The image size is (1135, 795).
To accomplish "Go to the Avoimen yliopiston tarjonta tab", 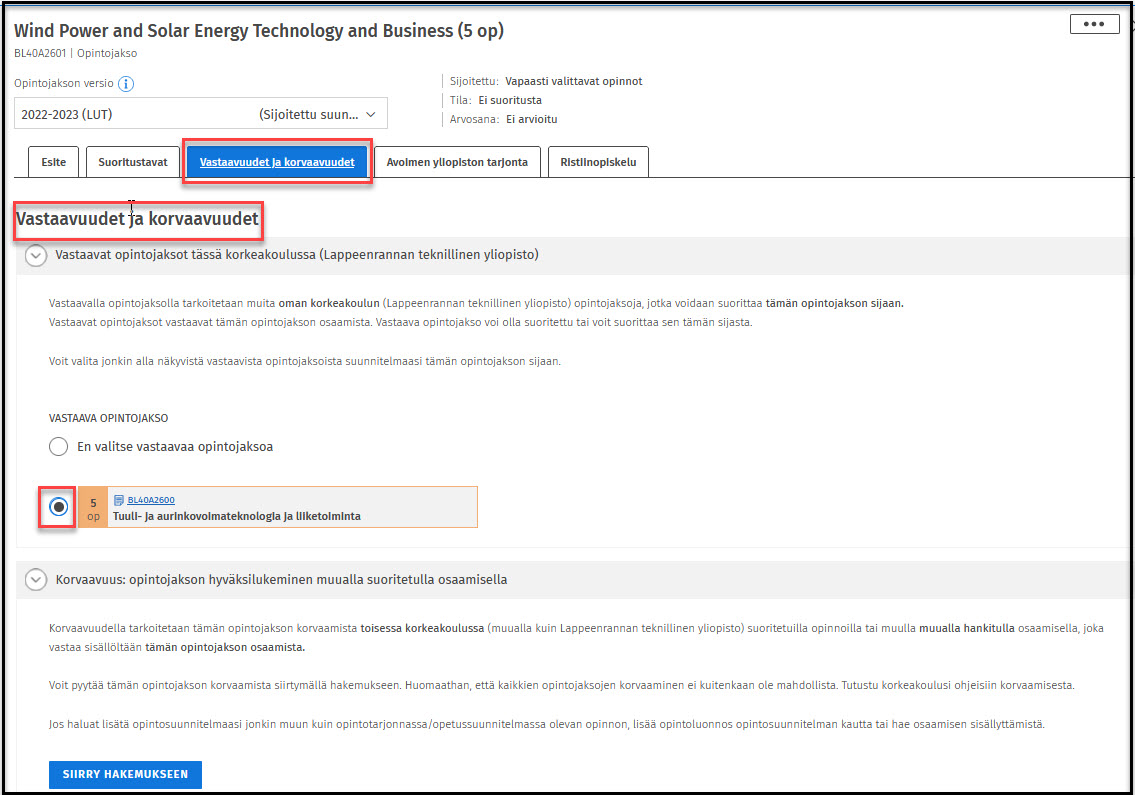I will tap(457, 162).
